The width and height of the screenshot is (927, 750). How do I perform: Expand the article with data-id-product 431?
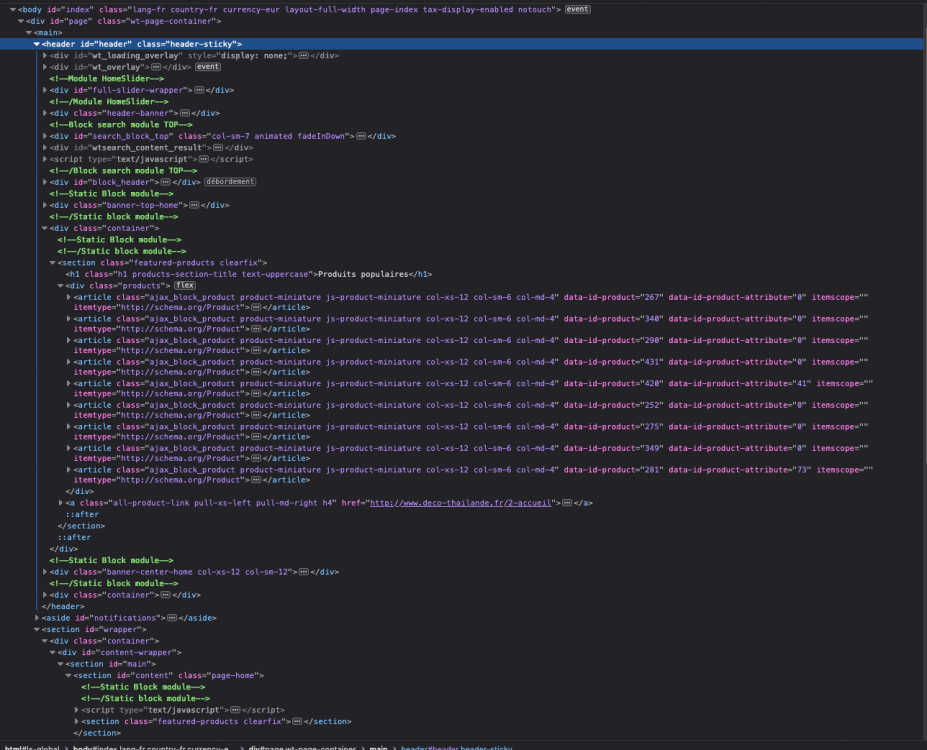point(69,362)
